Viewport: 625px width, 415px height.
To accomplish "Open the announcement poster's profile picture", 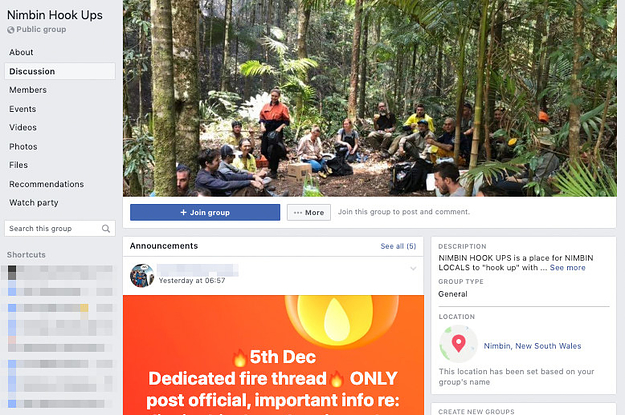I will click(x=142, y=275).
